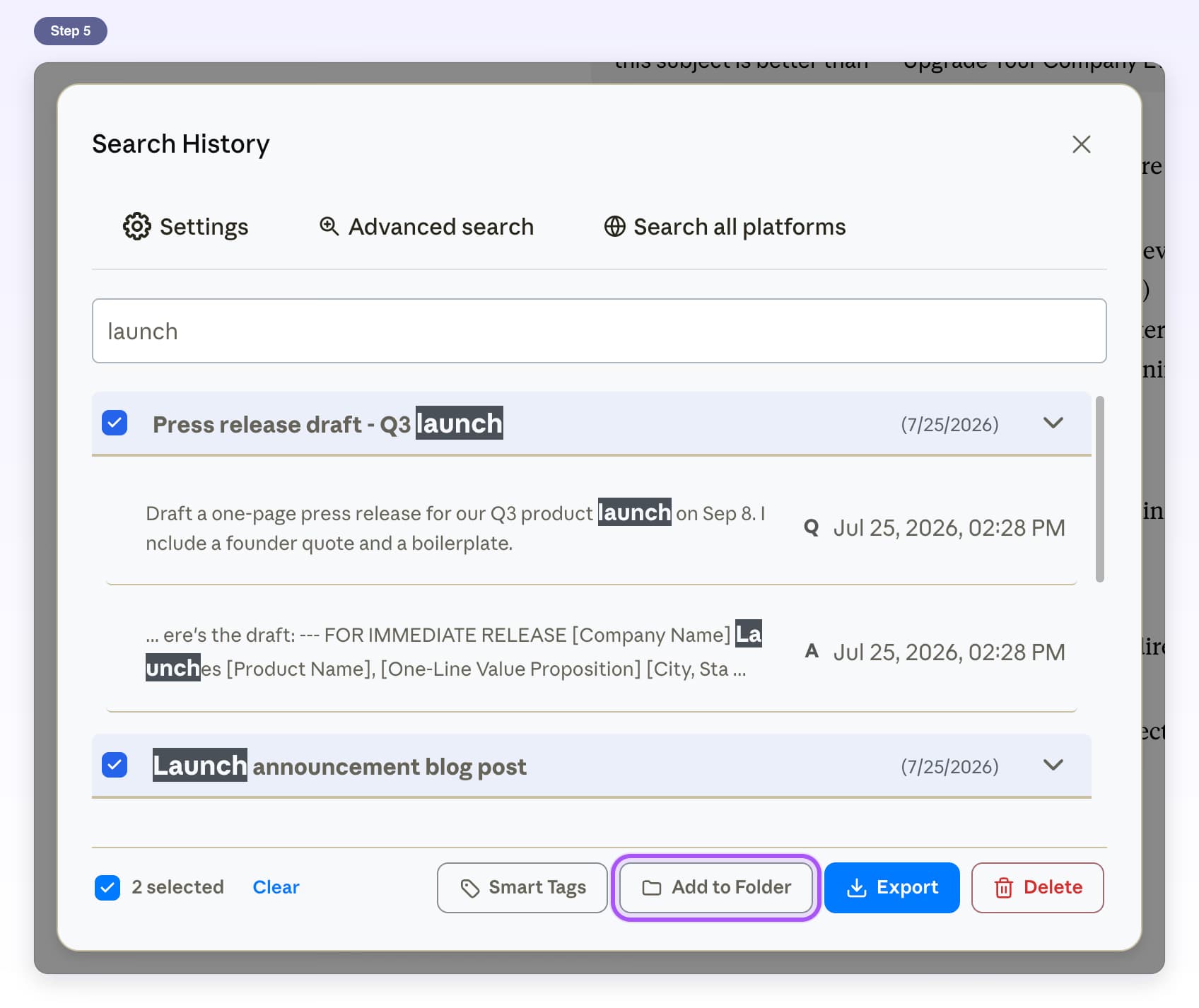Click the A marker beside the answer timestamp
This screenshot has height=1008, width=1199.
812,651
